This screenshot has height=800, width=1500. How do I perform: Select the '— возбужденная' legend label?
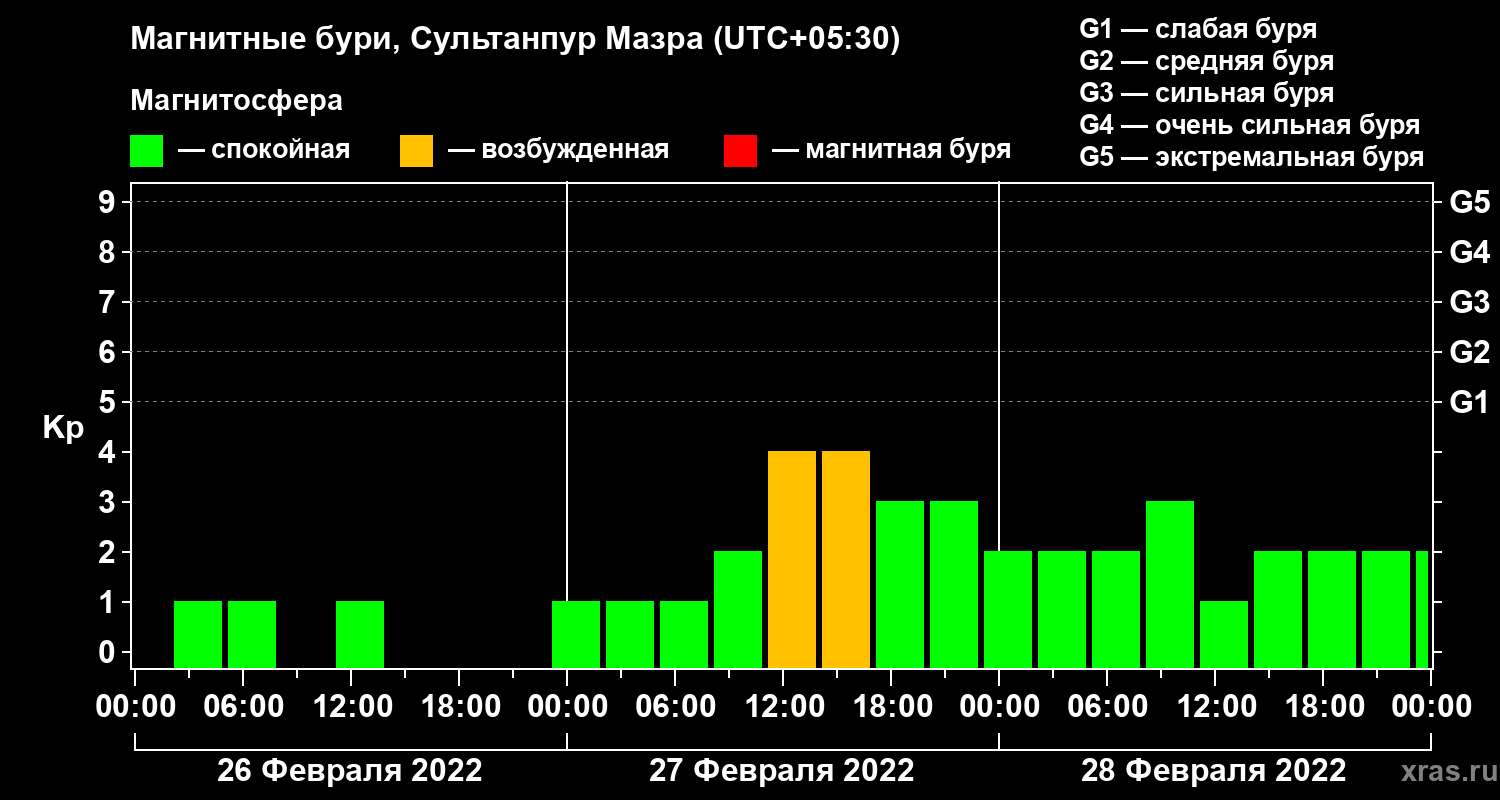coord(558,150)
